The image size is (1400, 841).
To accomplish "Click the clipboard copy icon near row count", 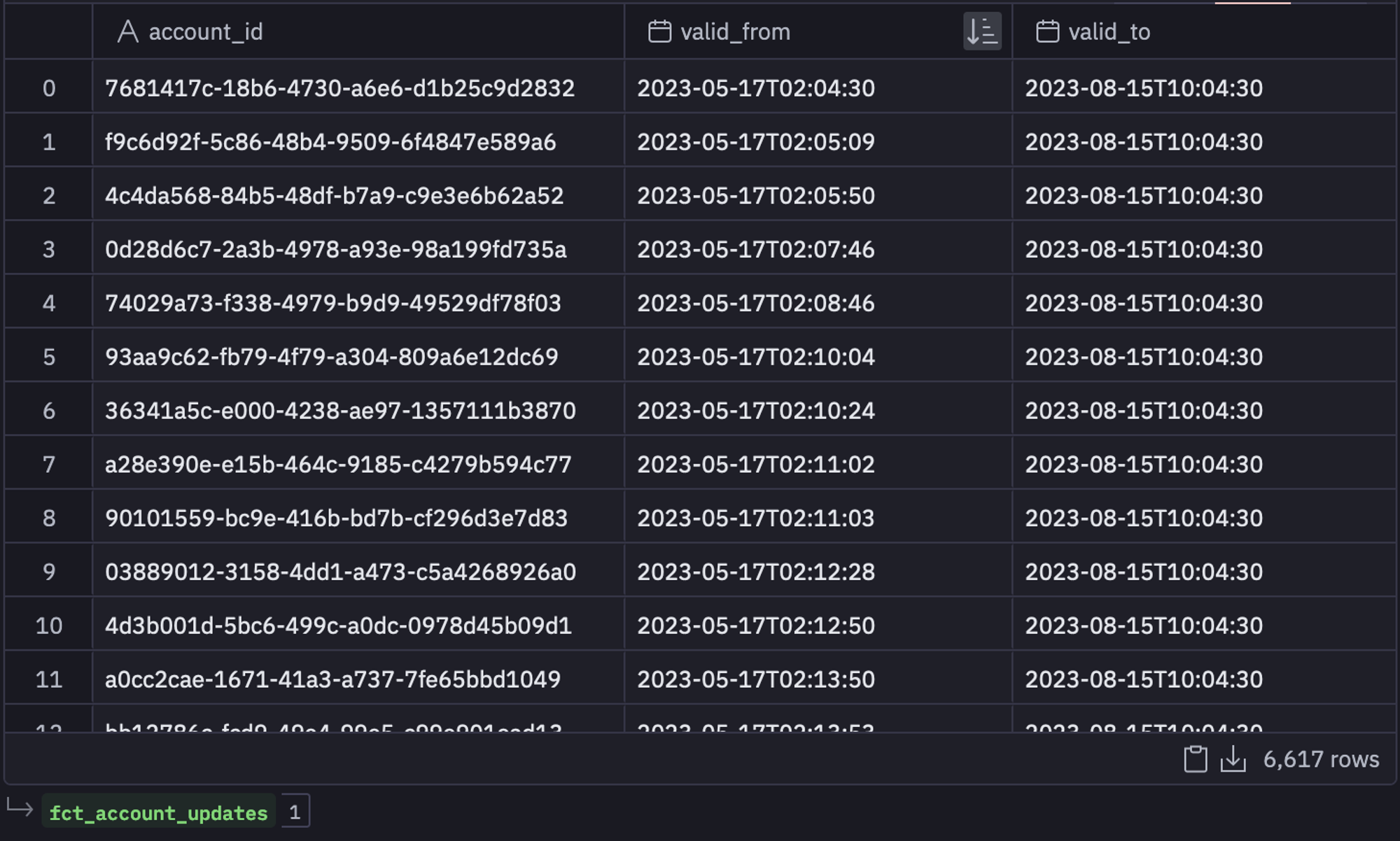I will pos(1196,759).
